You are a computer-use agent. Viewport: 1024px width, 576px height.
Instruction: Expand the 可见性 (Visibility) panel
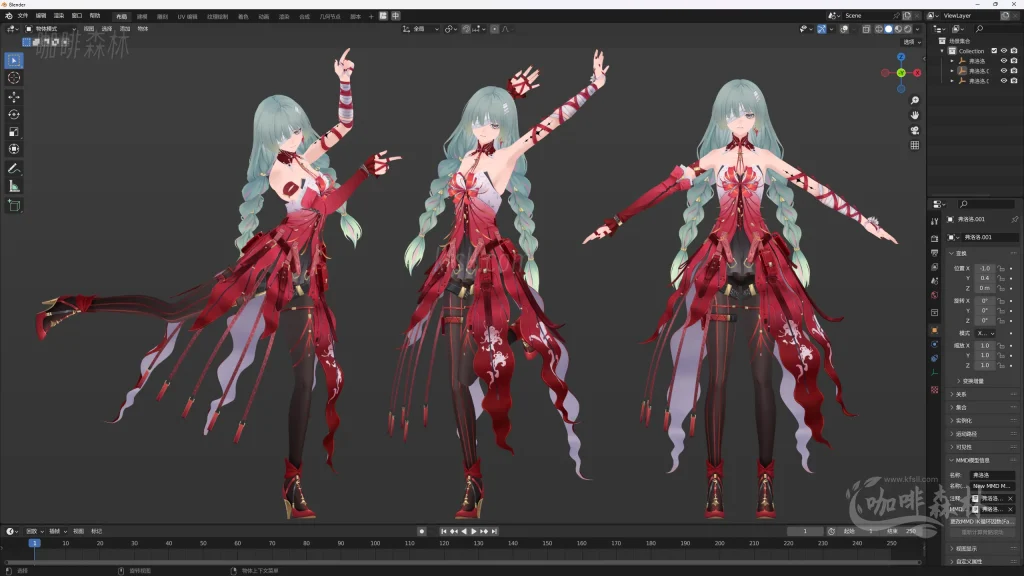click(x=964, y=447)
